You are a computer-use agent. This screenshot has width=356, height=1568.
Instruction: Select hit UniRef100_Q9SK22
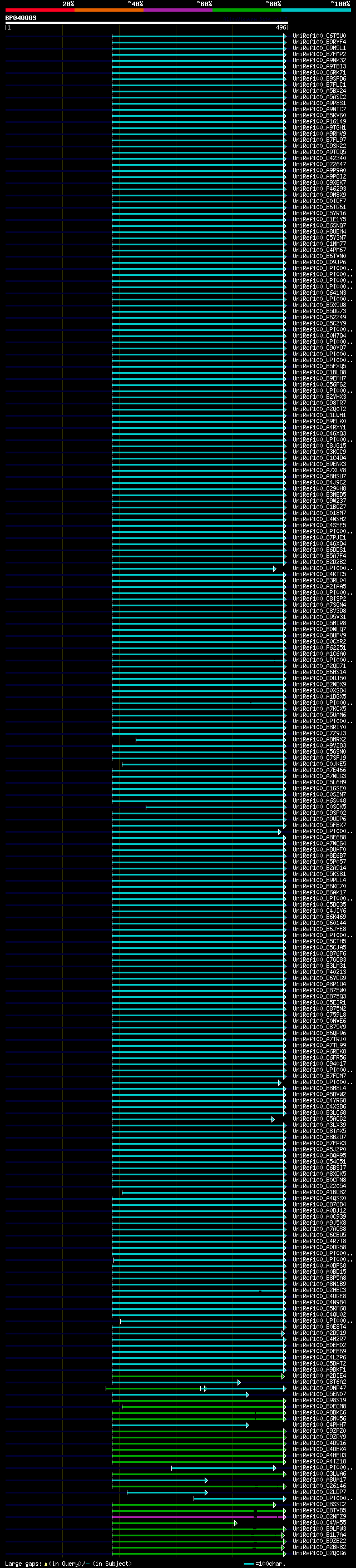pyautogui.click(x=319, y=146)
